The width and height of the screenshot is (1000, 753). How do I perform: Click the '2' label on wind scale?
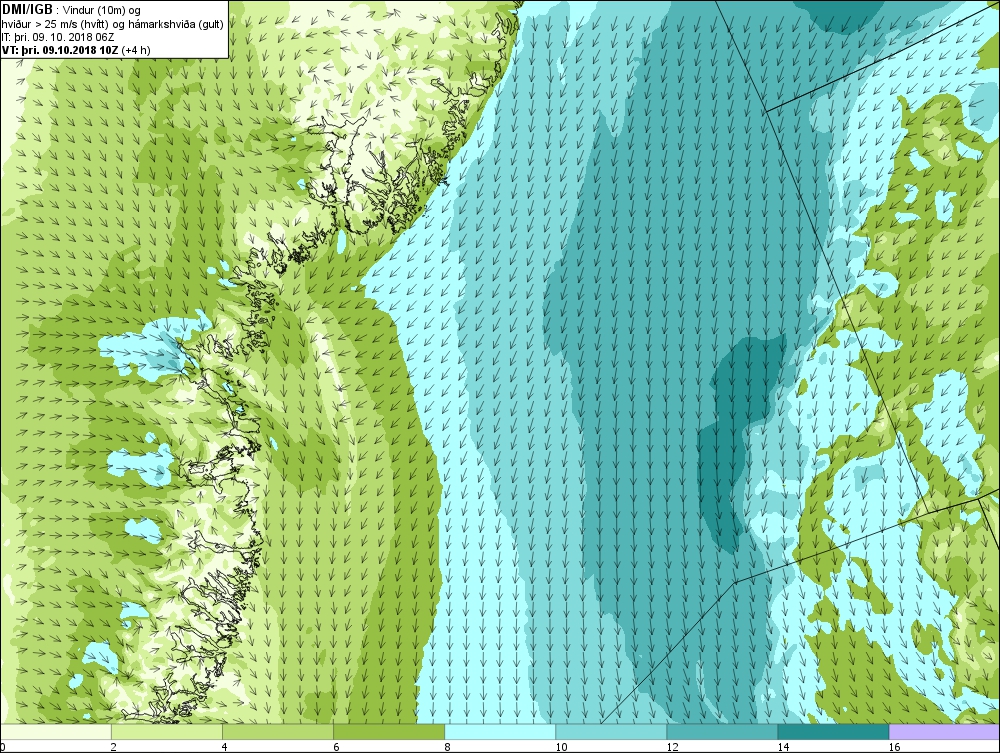114,747
